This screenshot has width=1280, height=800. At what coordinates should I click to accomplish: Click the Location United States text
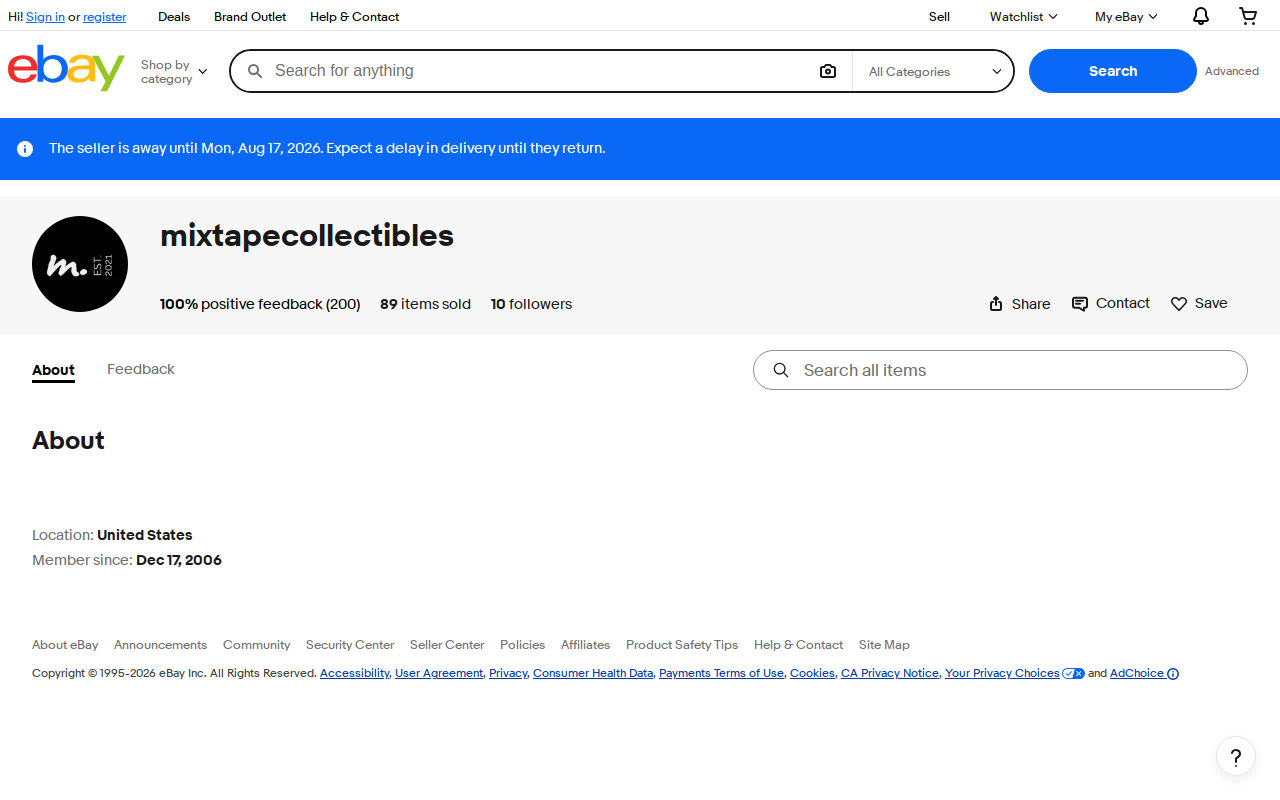point(112,535)
